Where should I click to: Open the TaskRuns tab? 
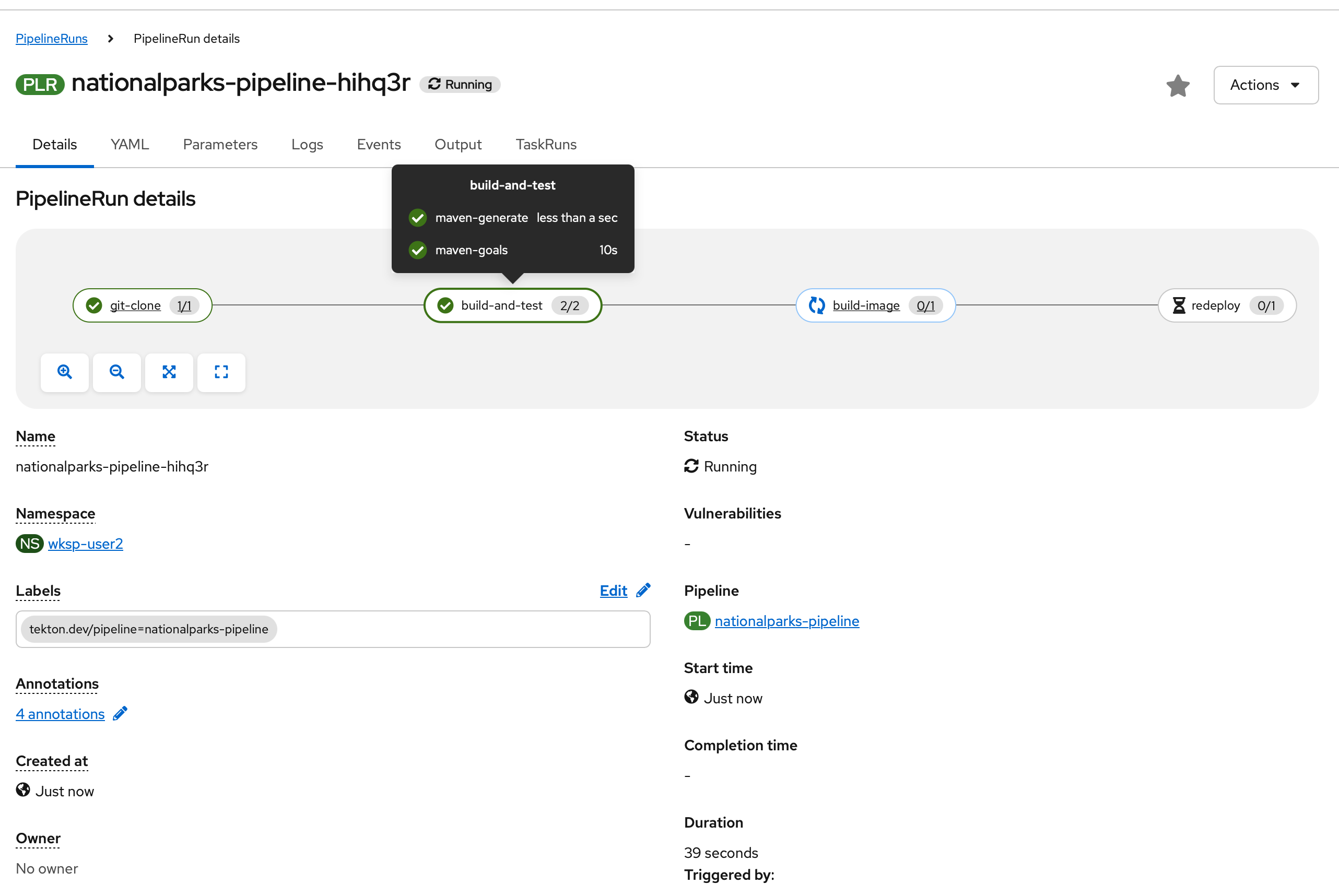pos(546,145)
